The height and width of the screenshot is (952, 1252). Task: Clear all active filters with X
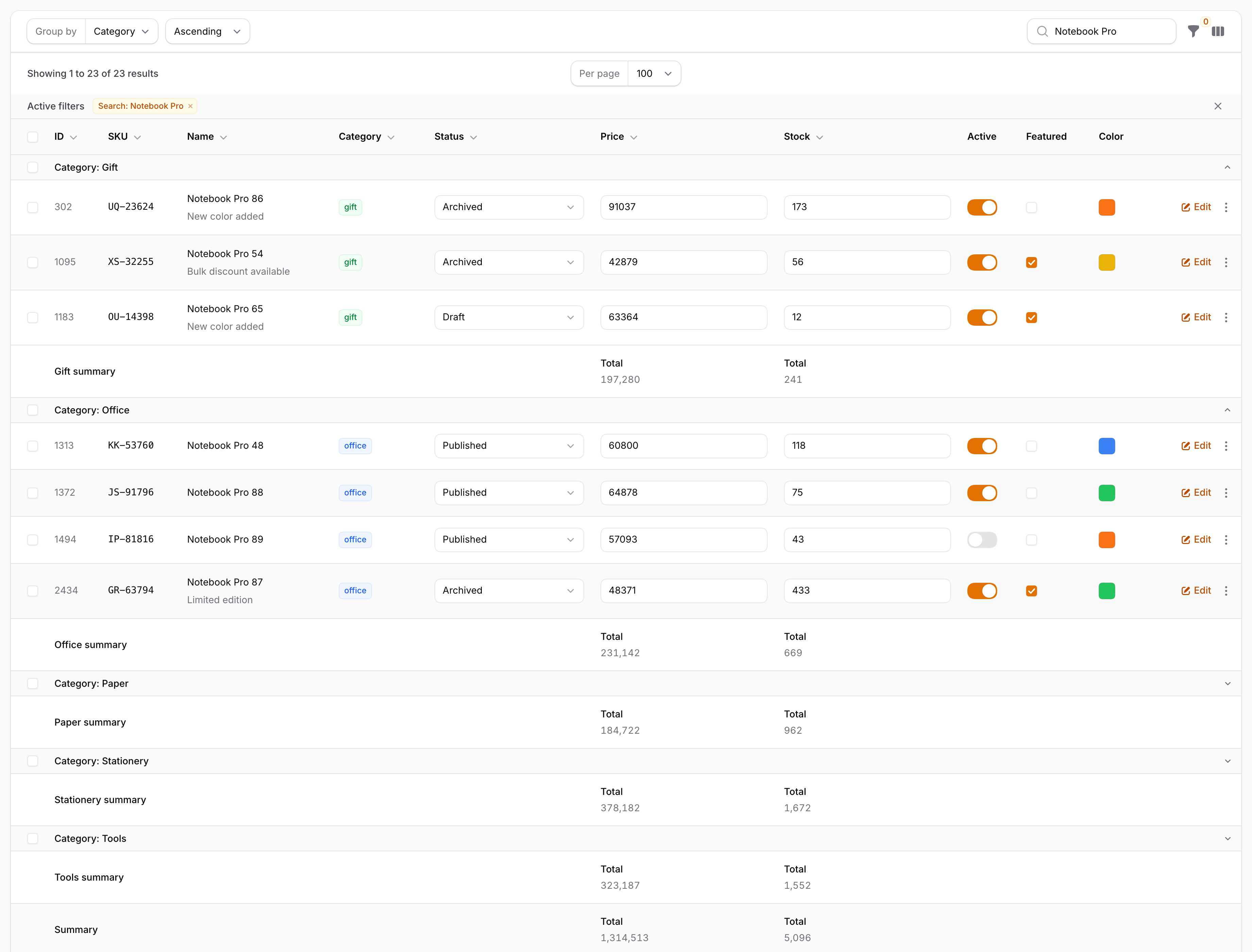click(x=1217, y=106)
